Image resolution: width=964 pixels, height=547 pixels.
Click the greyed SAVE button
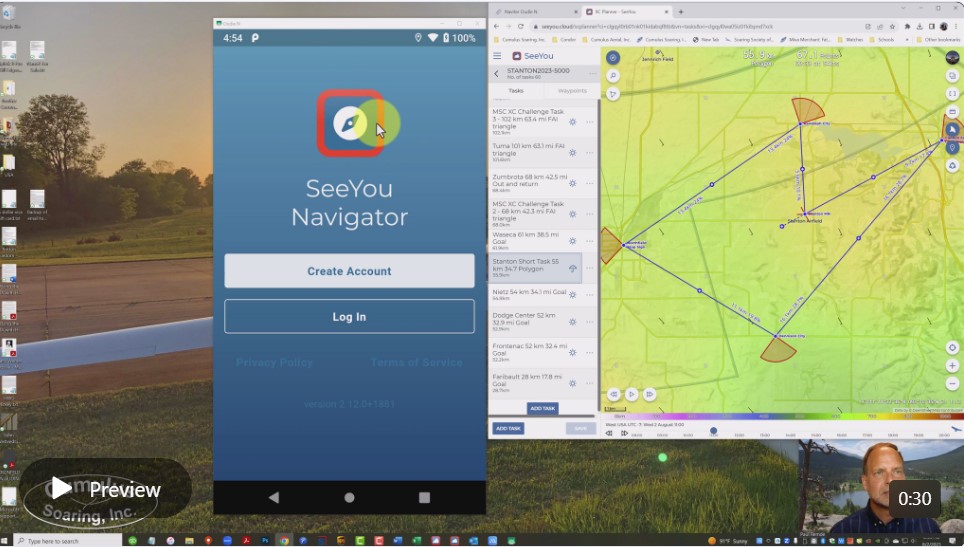[580, 428]
